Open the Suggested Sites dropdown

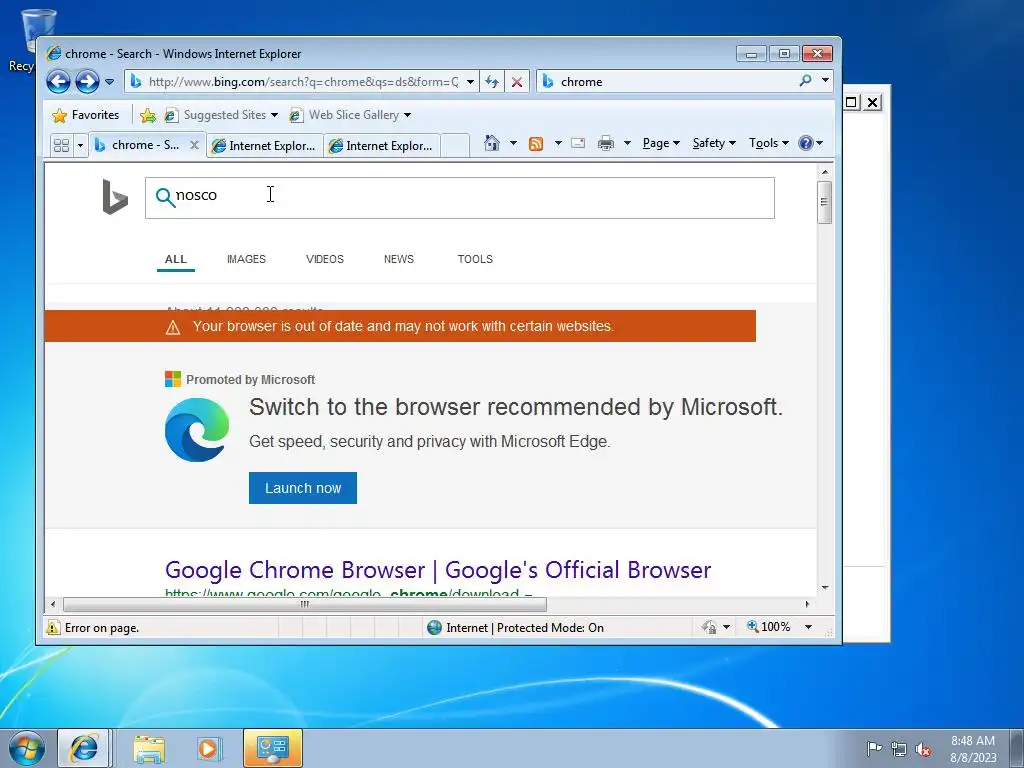(221, 115)
